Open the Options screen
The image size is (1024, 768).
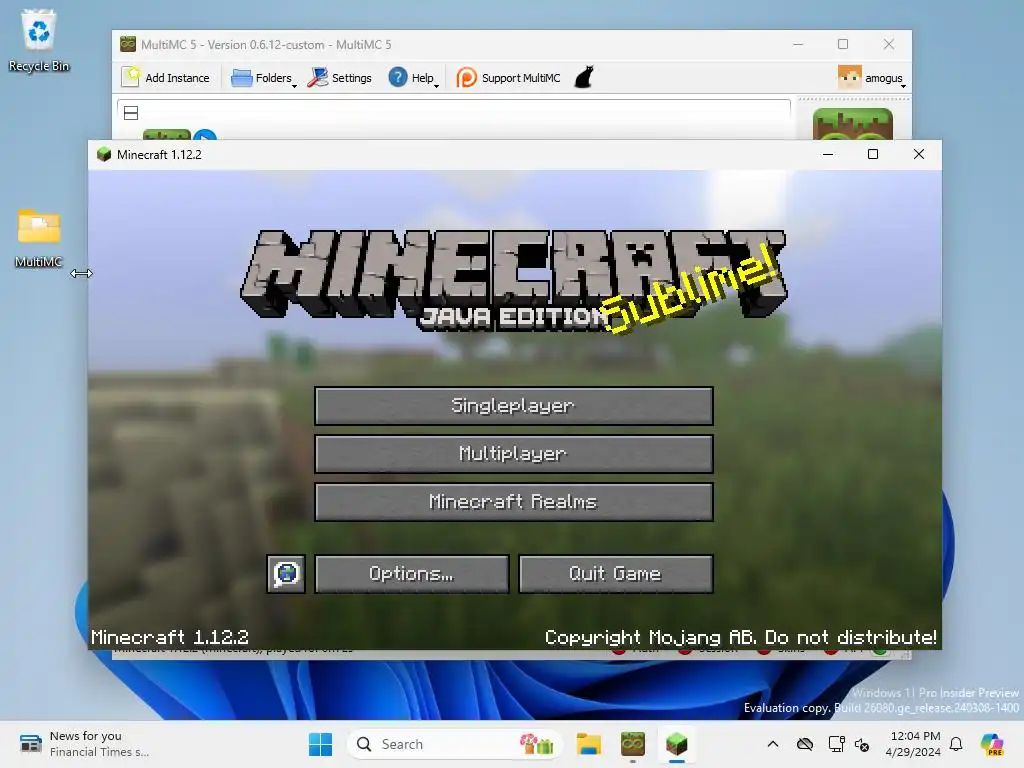411,574
